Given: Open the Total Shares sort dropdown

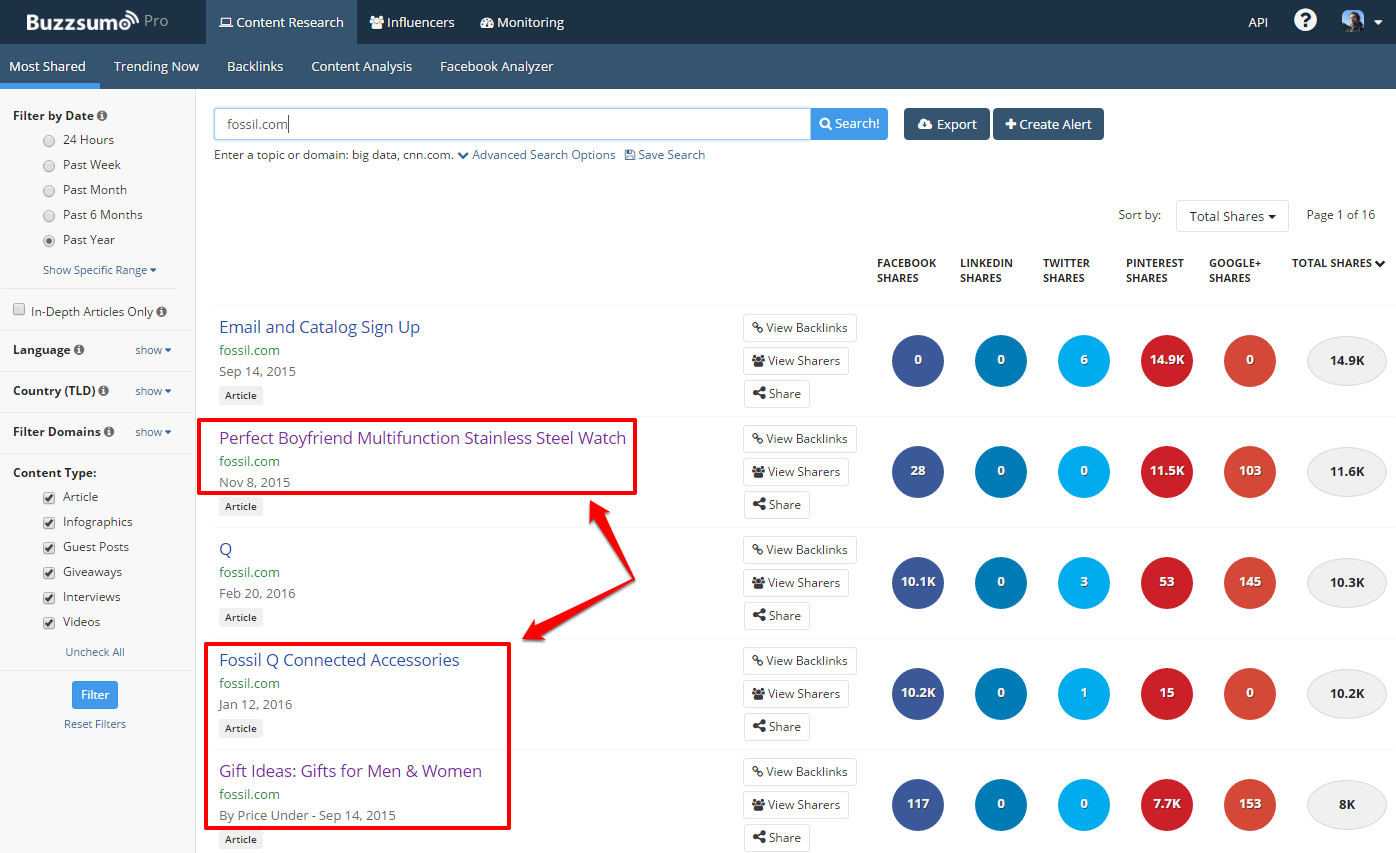Looking at the screenshot, I should click(x=1232, y=216).
